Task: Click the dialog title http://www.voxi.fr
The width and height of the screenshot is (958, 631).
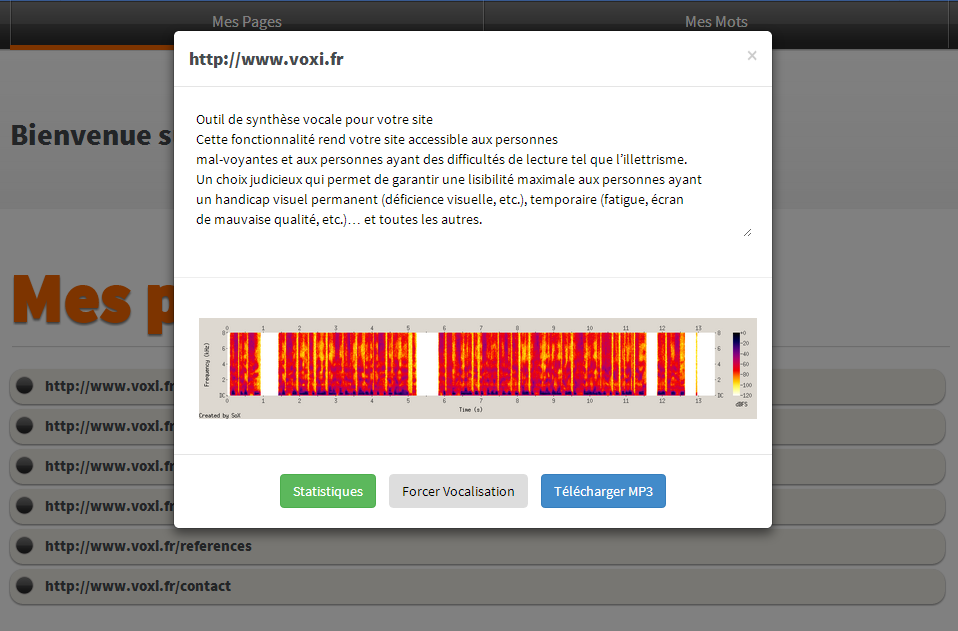Action: (x=266, y=59)
